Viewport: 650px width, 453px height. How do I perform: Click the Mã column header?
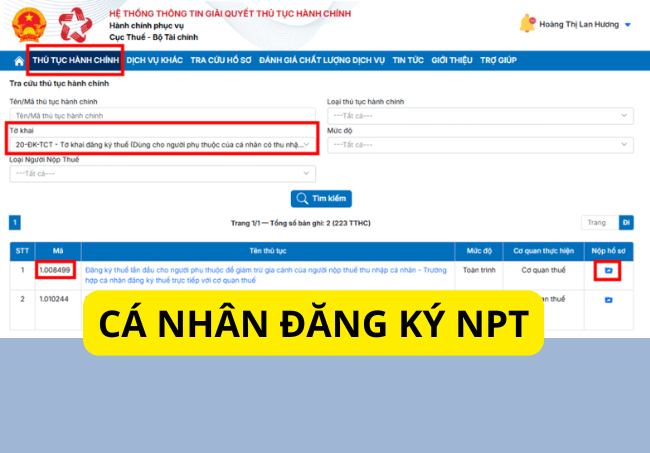(x=58, y=251)
